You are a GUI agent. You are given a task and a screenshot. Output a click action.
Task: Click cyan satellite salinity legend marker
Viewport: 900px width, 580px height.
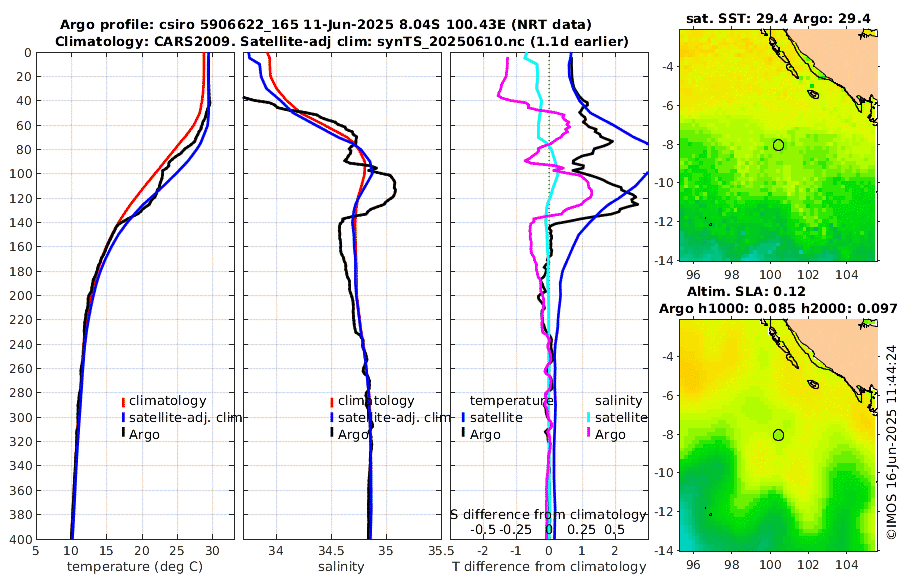[589, 417]
